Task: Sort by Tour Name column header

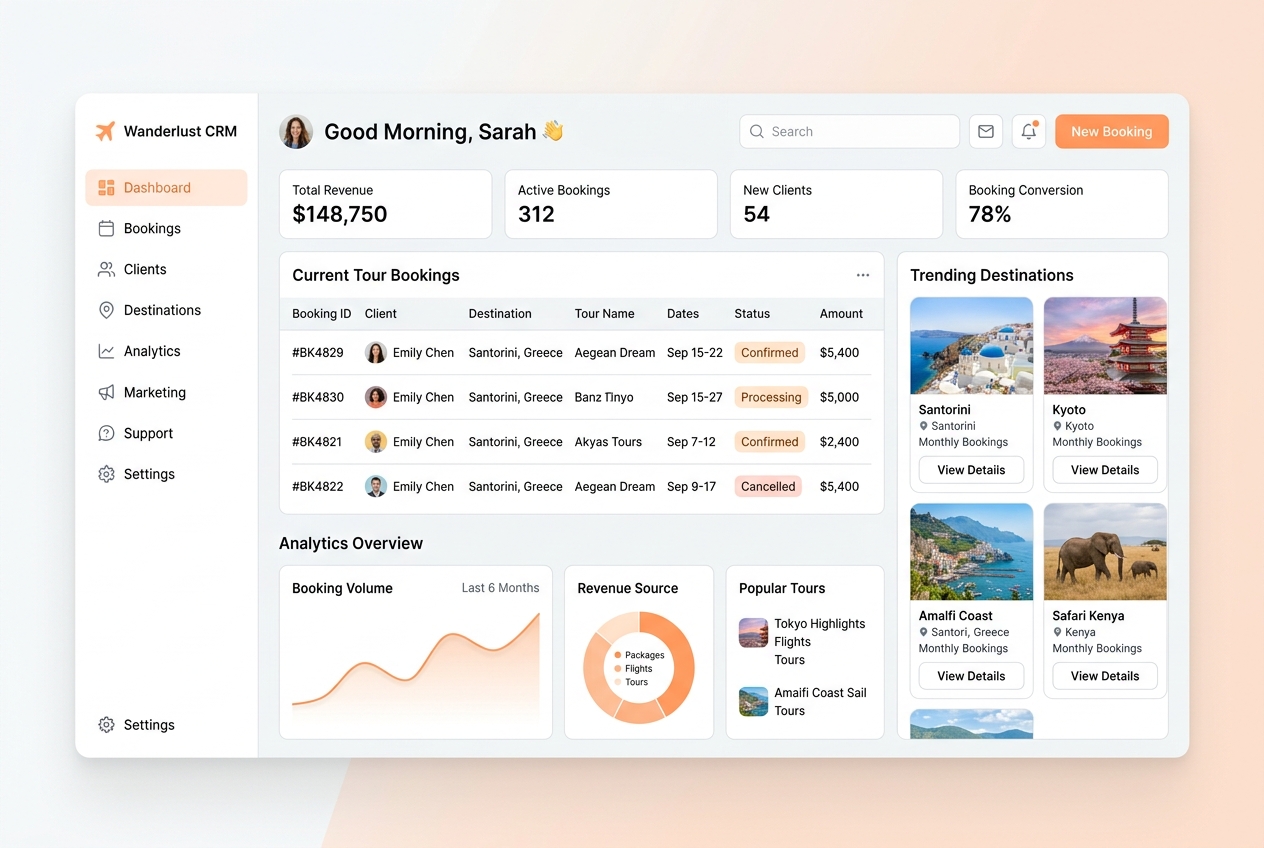Action: [x=604, y=314]
